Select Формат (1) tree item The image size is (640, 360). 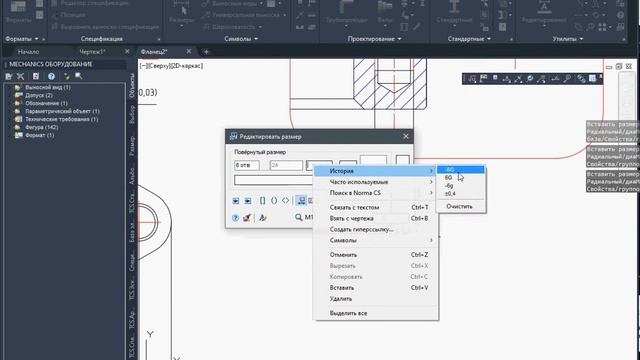click(x=39, y=135)
